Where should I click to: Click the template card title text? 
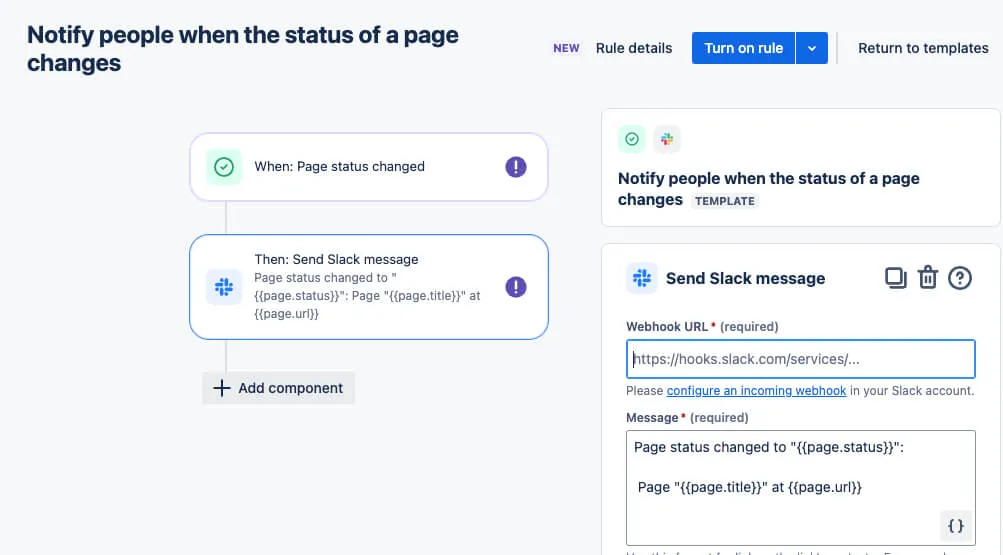768,189
